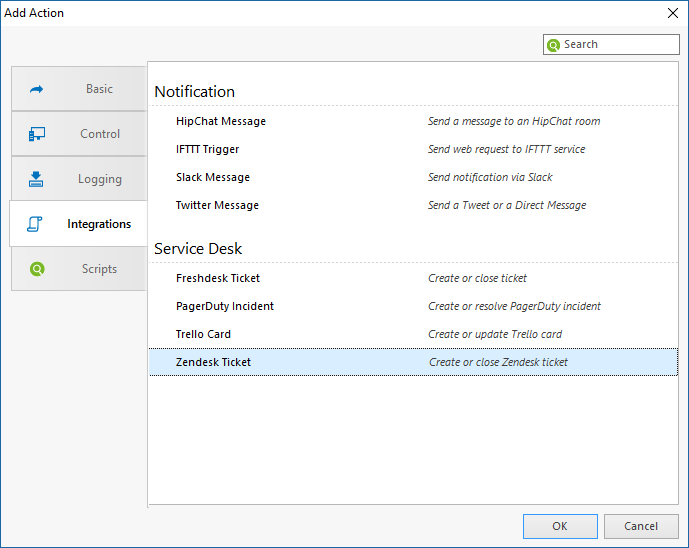Go to the Scripts tab
The height and width of the screenshot is (548, 689).
(x=79, y=269)
